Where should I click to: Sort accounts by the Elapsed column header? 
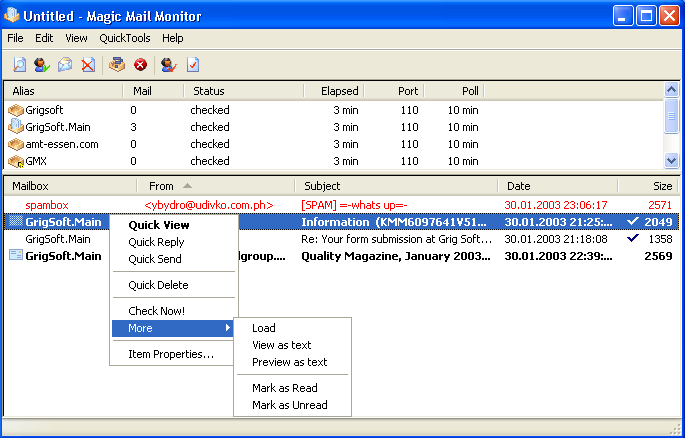(334, 91)
